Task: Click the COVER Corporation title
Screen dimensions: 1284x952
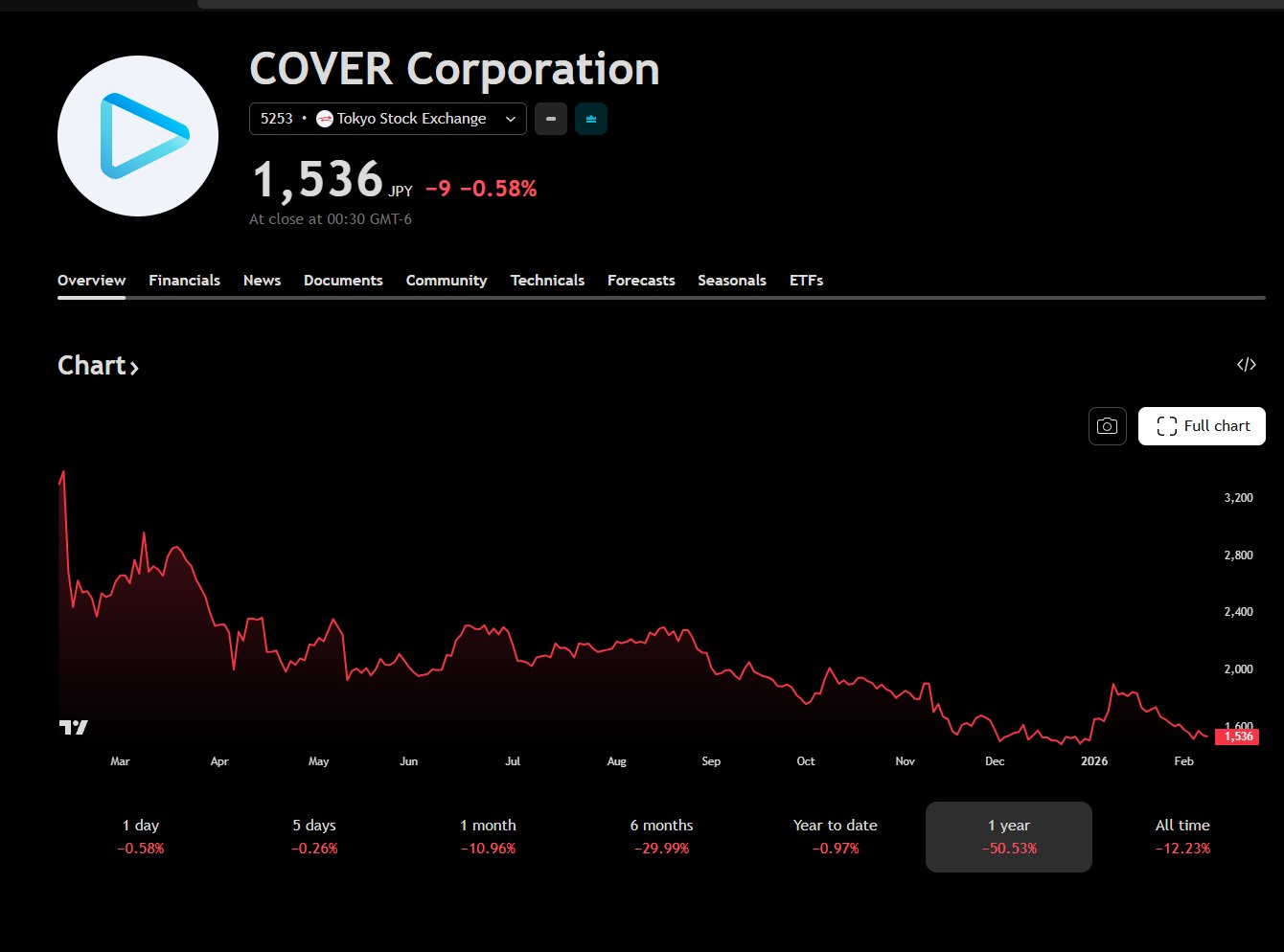Action: coord(454,69)
